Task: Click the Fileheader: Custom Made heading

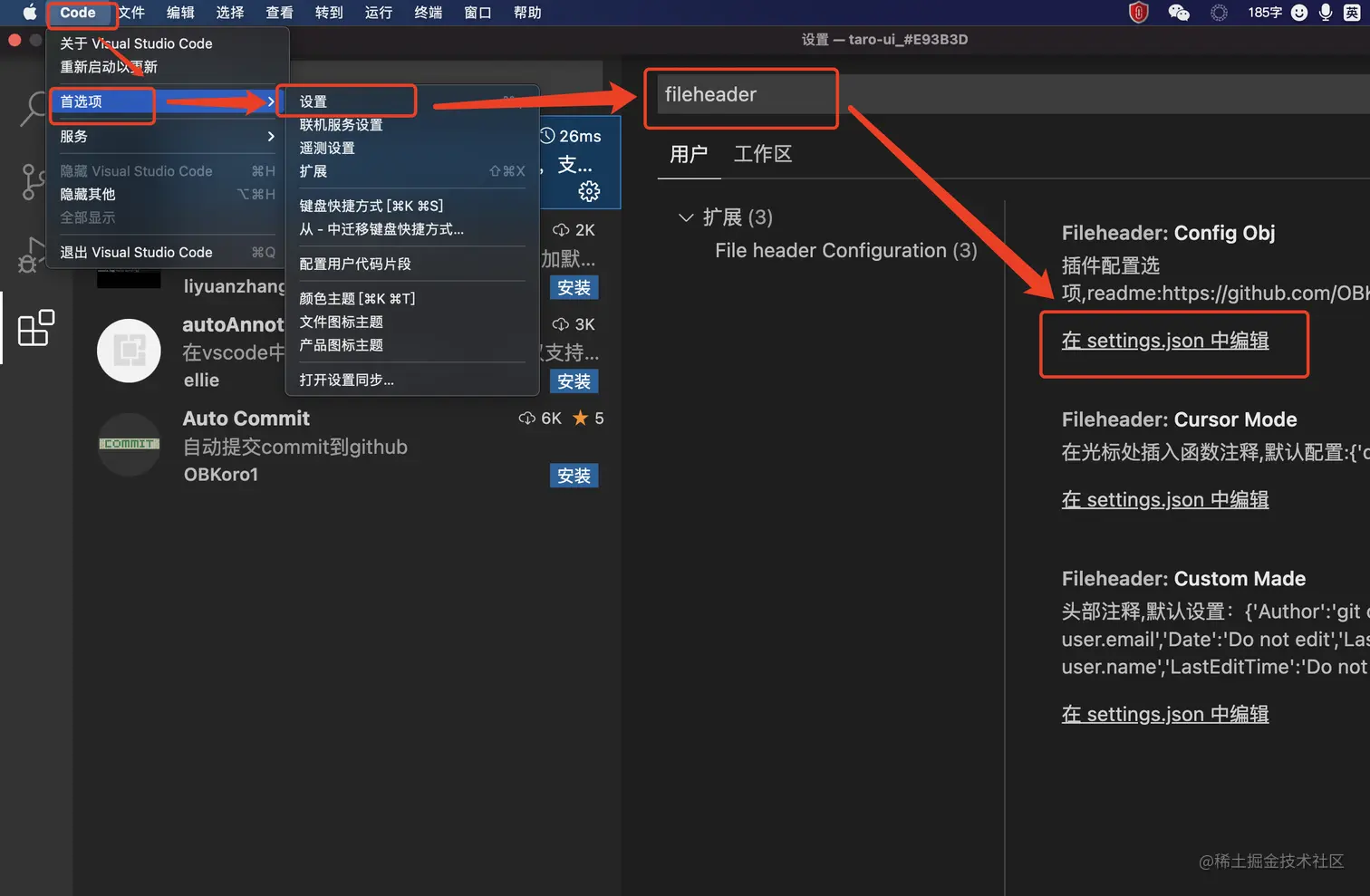Action: coord(1183,579)
